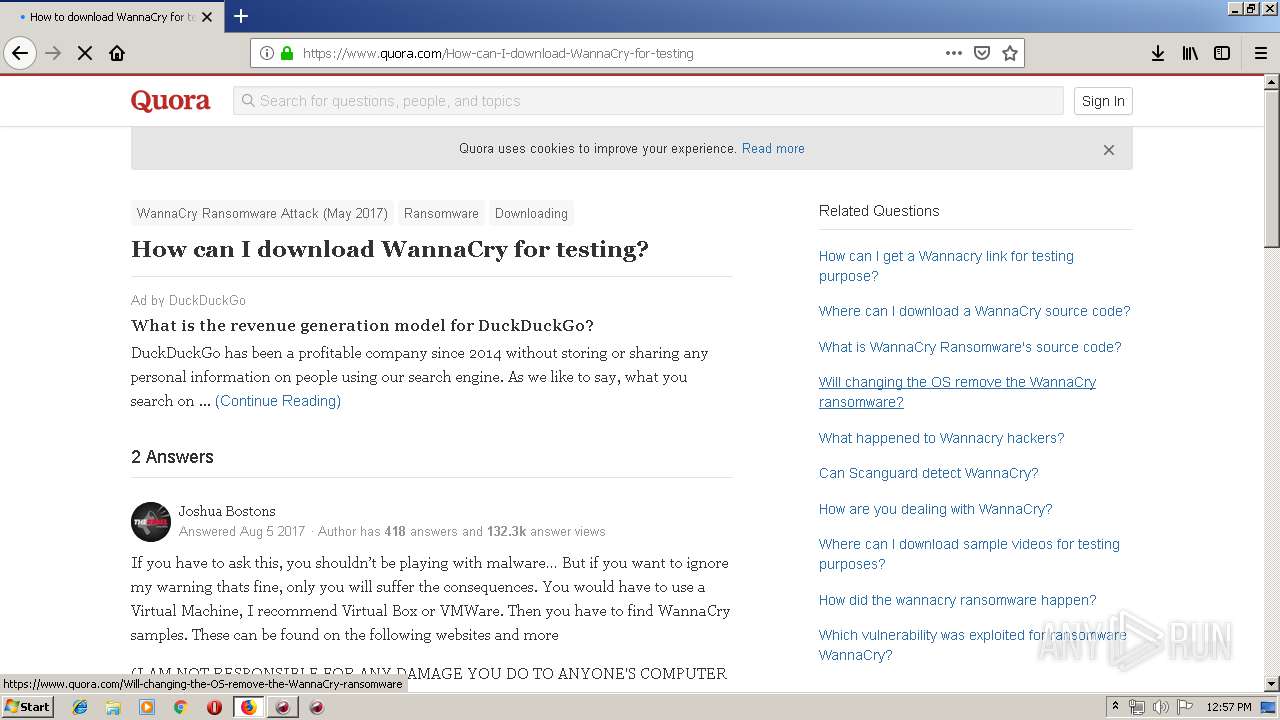Click the volume speaker tray icon
Viewport: 1280px width, 720px height.
point(1160,707)
